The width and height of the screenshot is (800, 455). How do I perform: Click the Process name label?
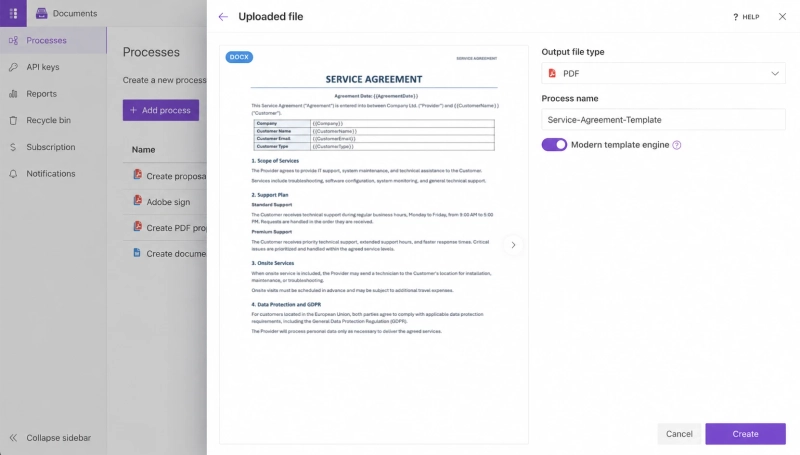click(x=570, y=98)
